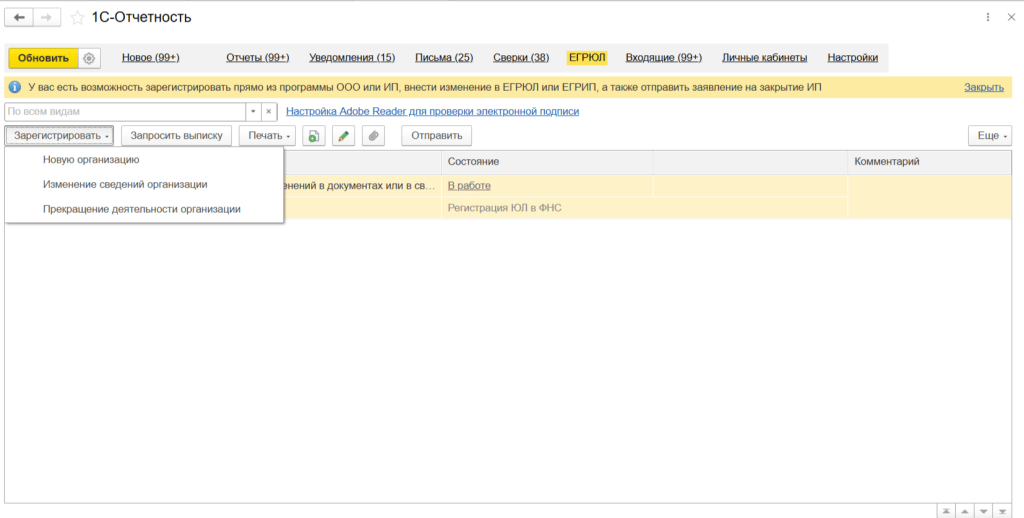The image size is (1024, 518).
Task: Open Adobe Reader signature setup link
Action: [x=432, y=111]
